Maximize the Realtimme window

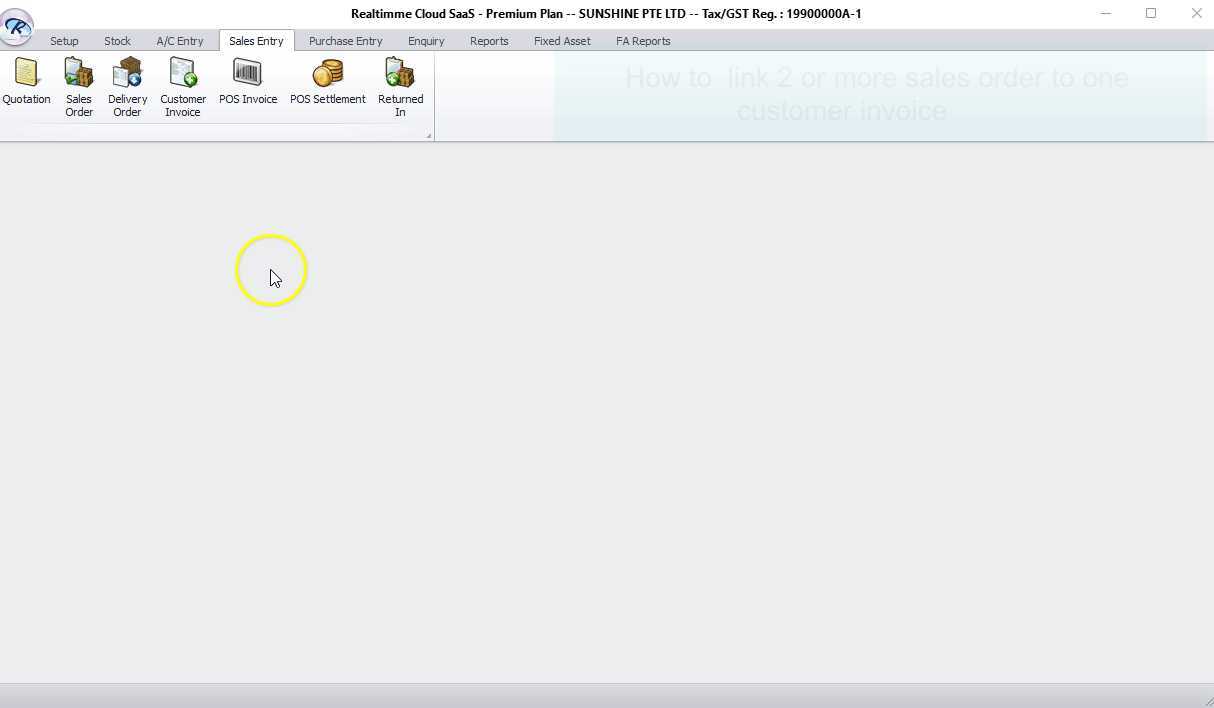click(1151, 13)
